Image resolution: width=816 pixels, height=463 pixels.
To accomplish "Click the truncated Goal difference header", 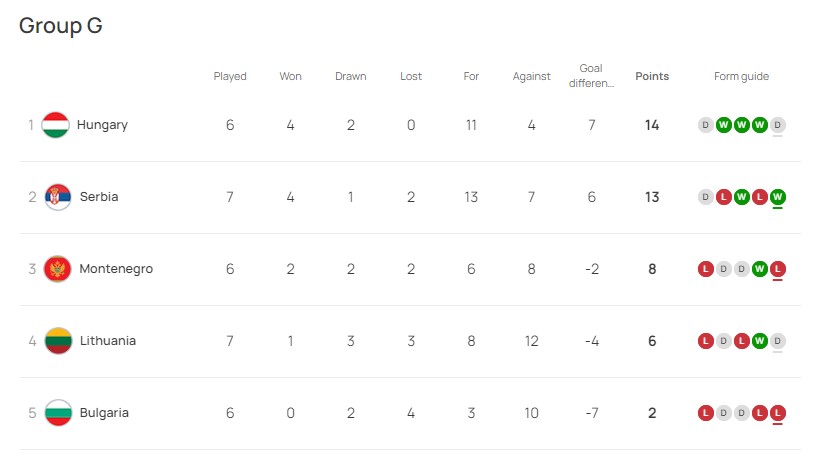I will [x=591, y=76].
